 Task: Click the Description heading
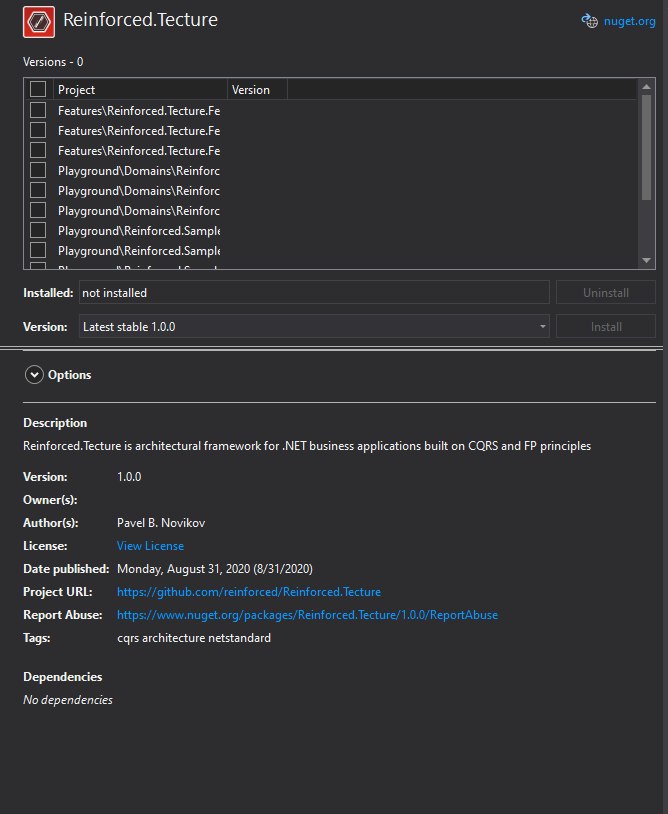point(55,423)
